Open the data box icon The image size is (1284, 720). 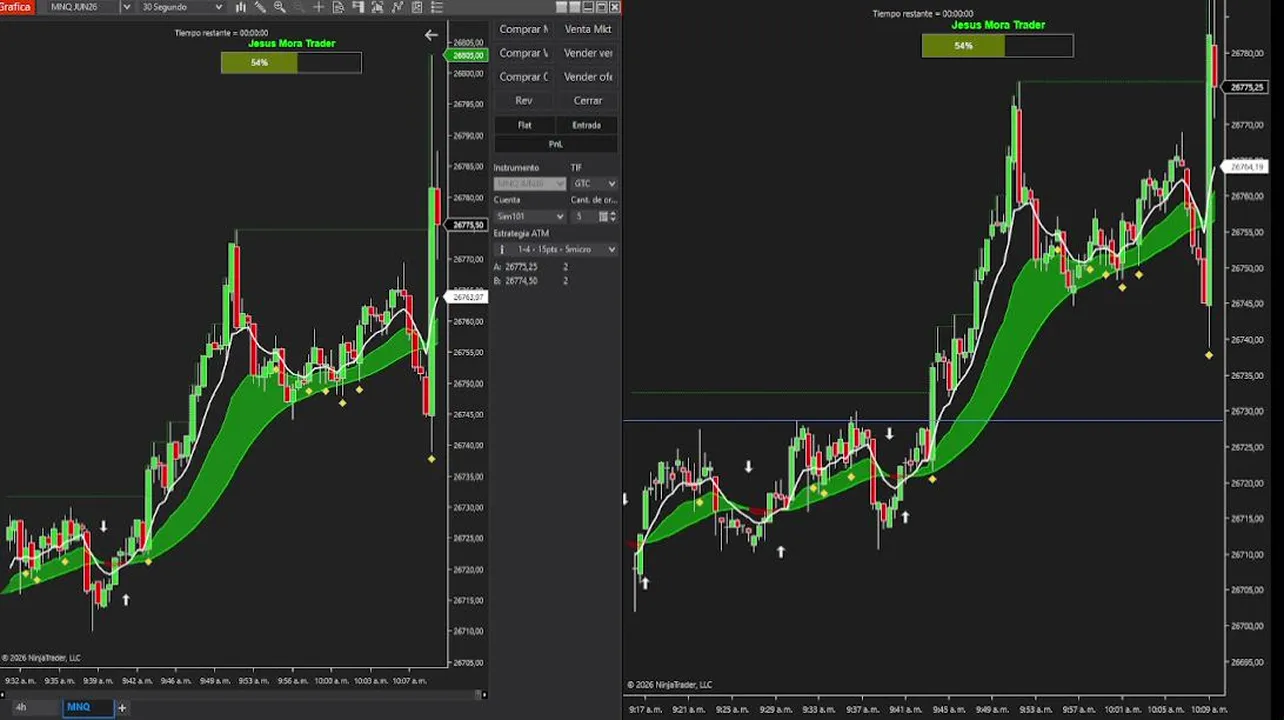pyautogui.click(x=338, y=7)
